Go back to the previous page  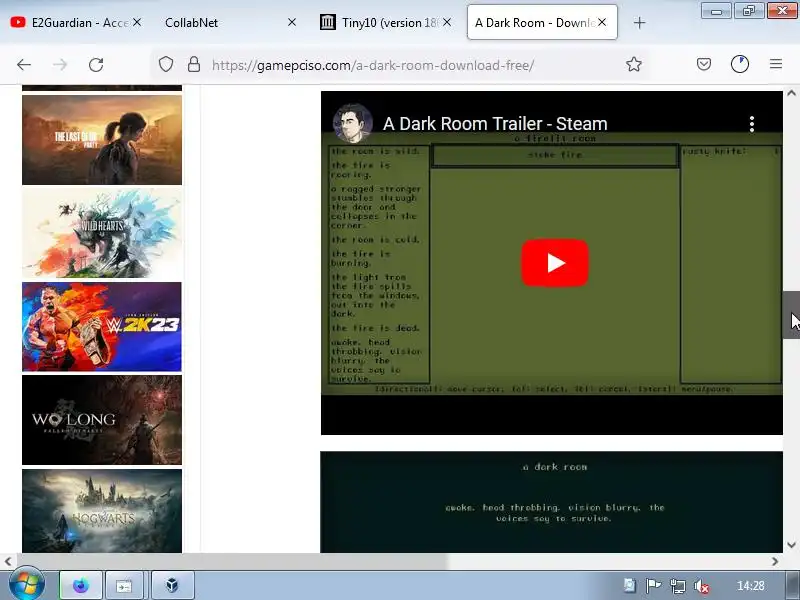(24, 65)
